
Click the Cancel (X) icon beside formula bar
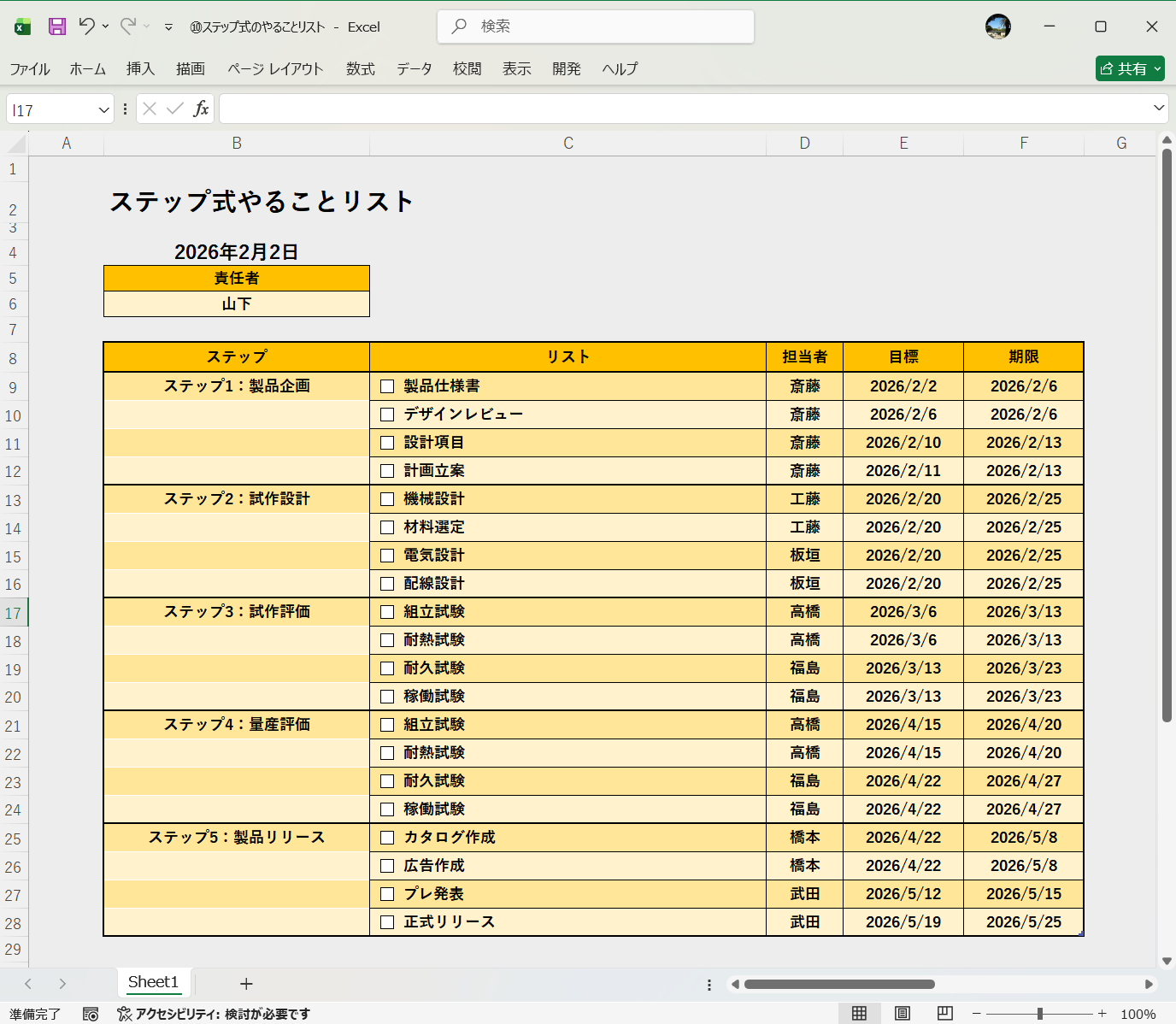pos(149,109)
